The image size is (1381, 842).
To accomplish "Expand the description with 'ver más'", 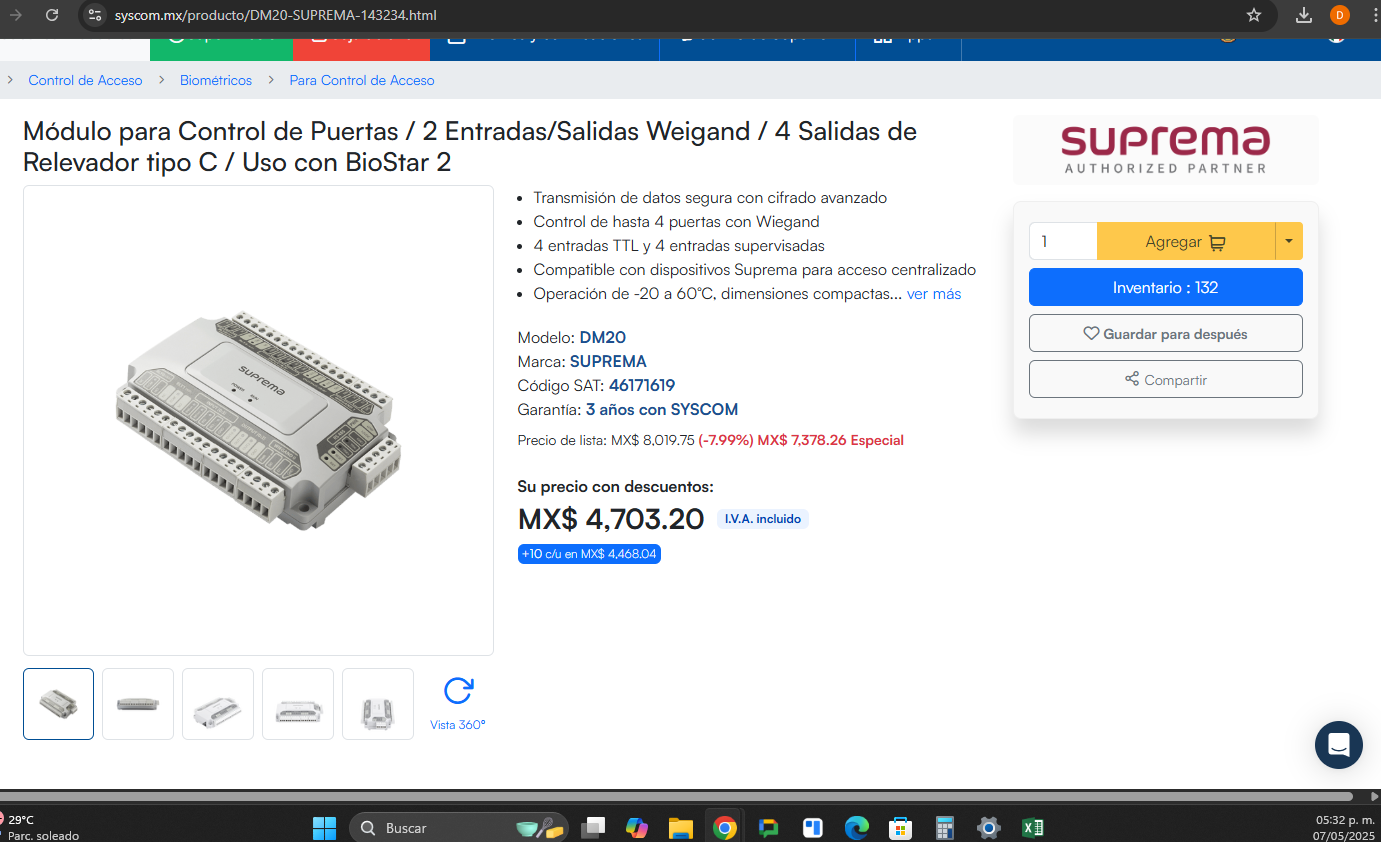I will pos(934,294).
